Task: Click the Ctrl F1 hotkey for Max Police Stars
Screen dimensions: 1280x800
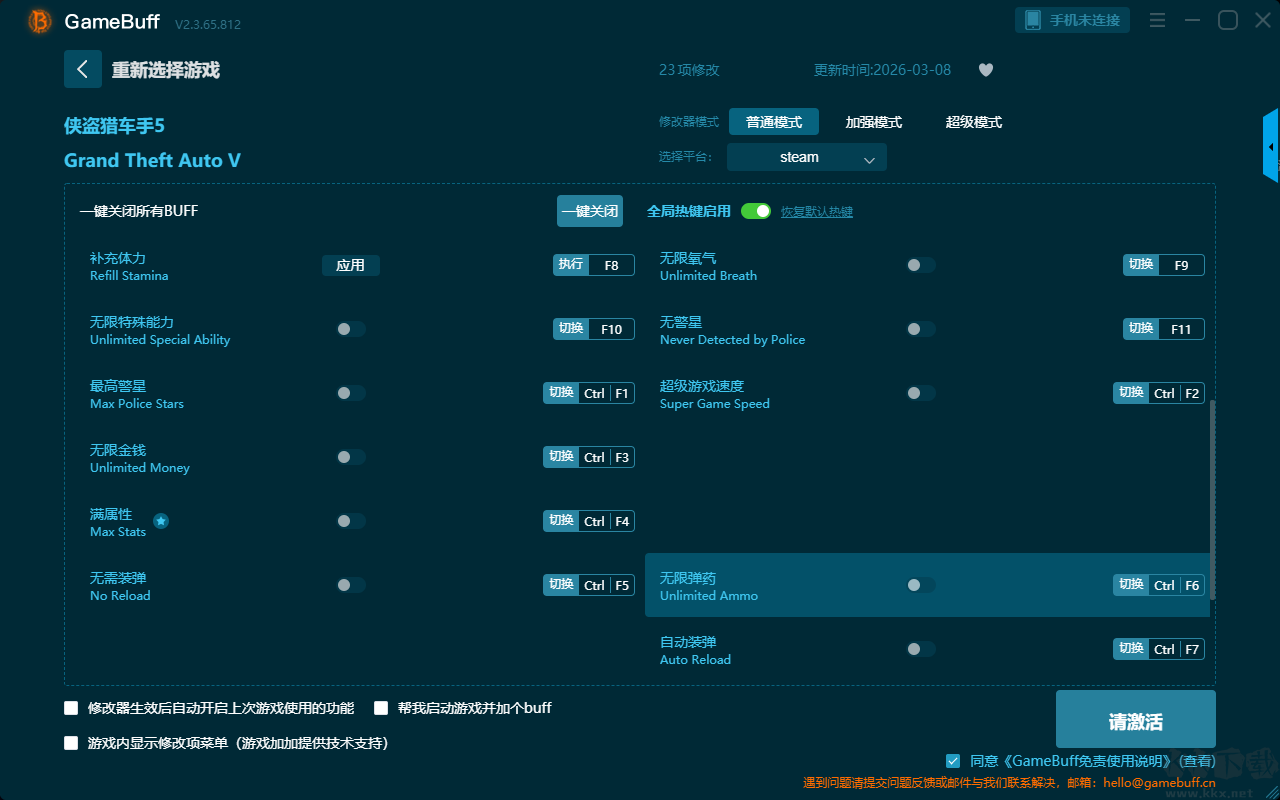Action: pos(589,393)
